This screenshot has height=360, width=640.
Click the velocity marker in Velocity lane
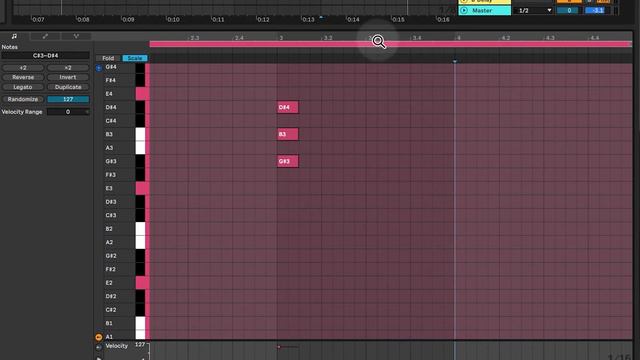point(279,347)
